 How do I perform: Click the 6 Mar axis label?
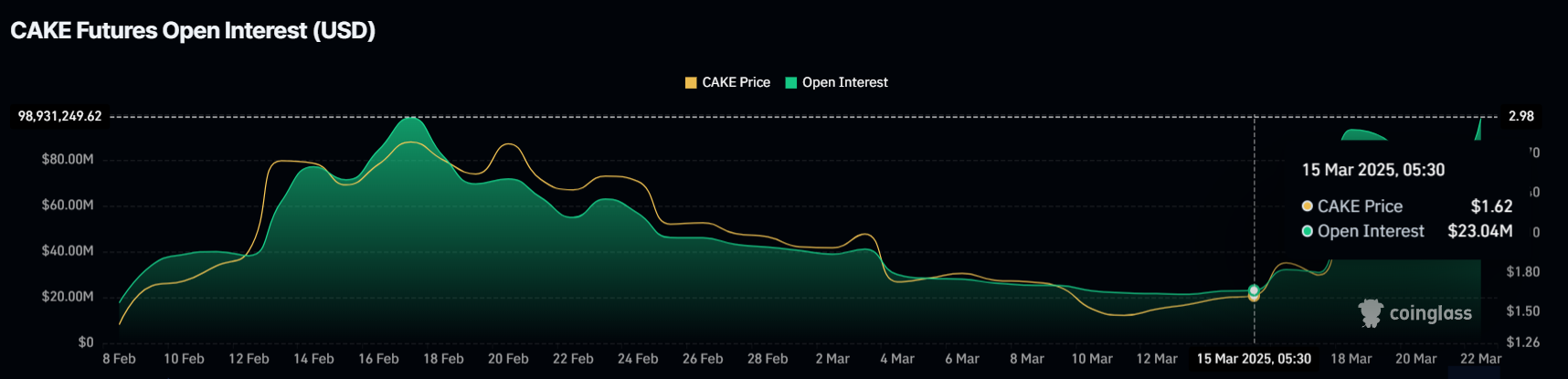click(x=962, y=359)
